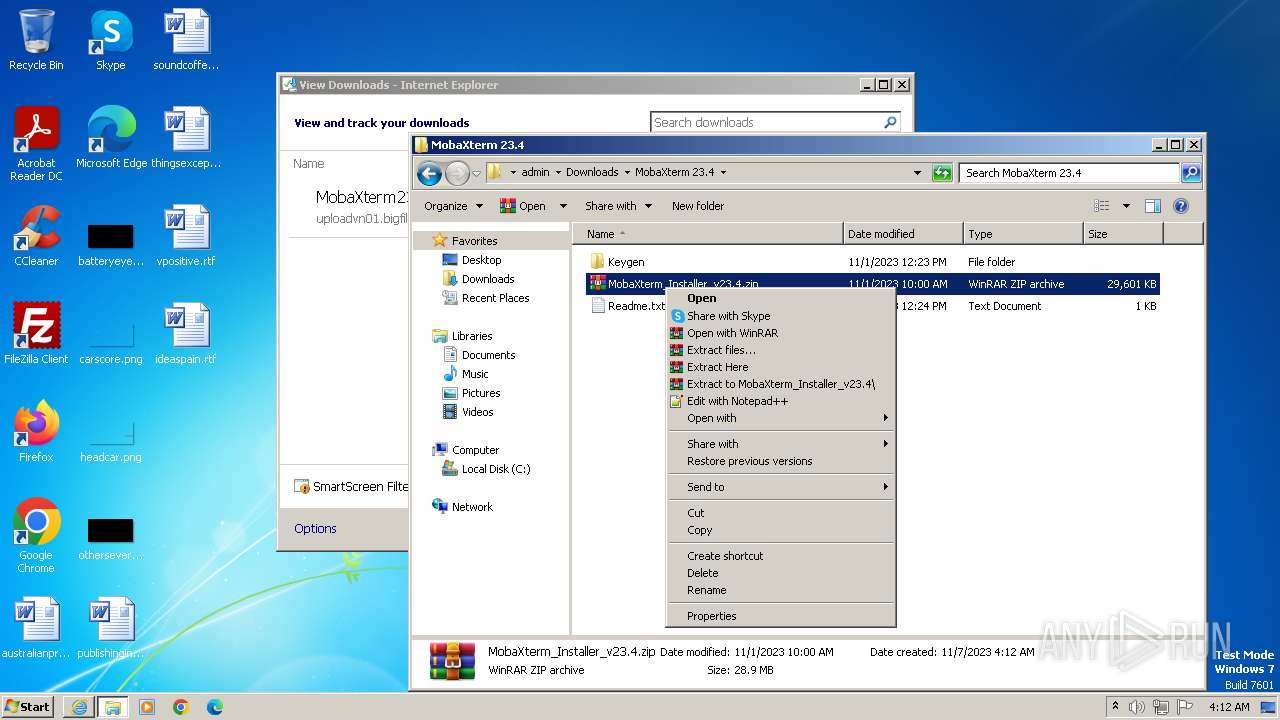Viewport: 1280px width, 720px height.
Task: Select Extract to MobaXterm_Installer_v23.4\
Action: 781,384
